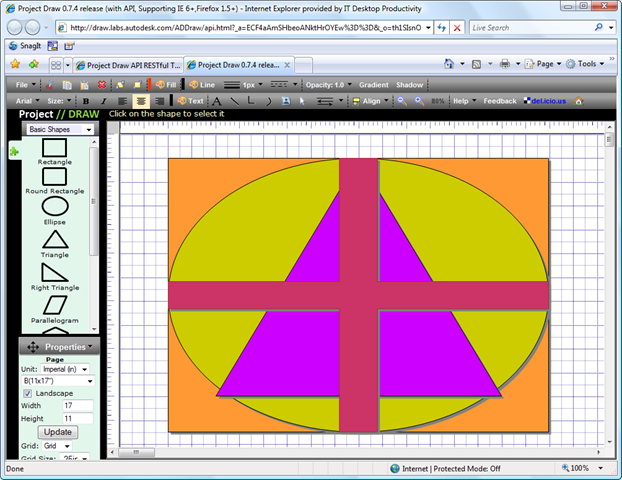This screenshot has height=480, width=622.
Task: Click the Update button
Action: click(x=56, y=431)
